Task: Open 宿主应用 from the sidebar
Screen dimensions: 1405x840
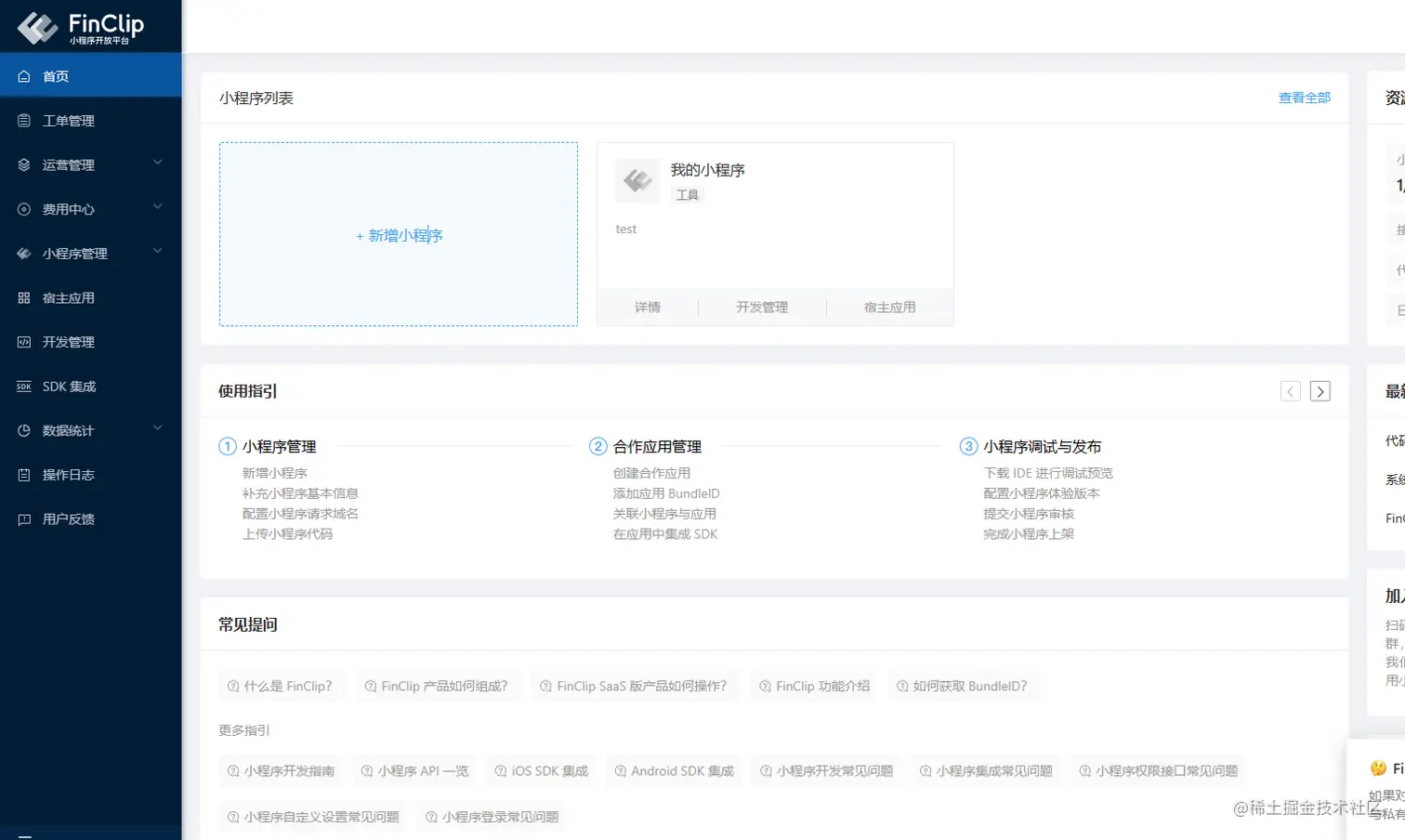Action: pos(91,298)
